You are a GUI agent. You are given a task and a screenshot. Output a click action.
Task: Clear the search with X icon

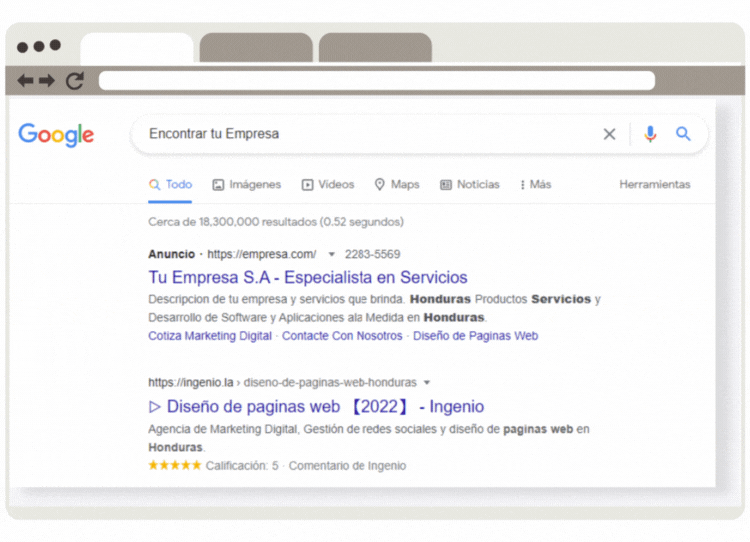pos(609,134)
